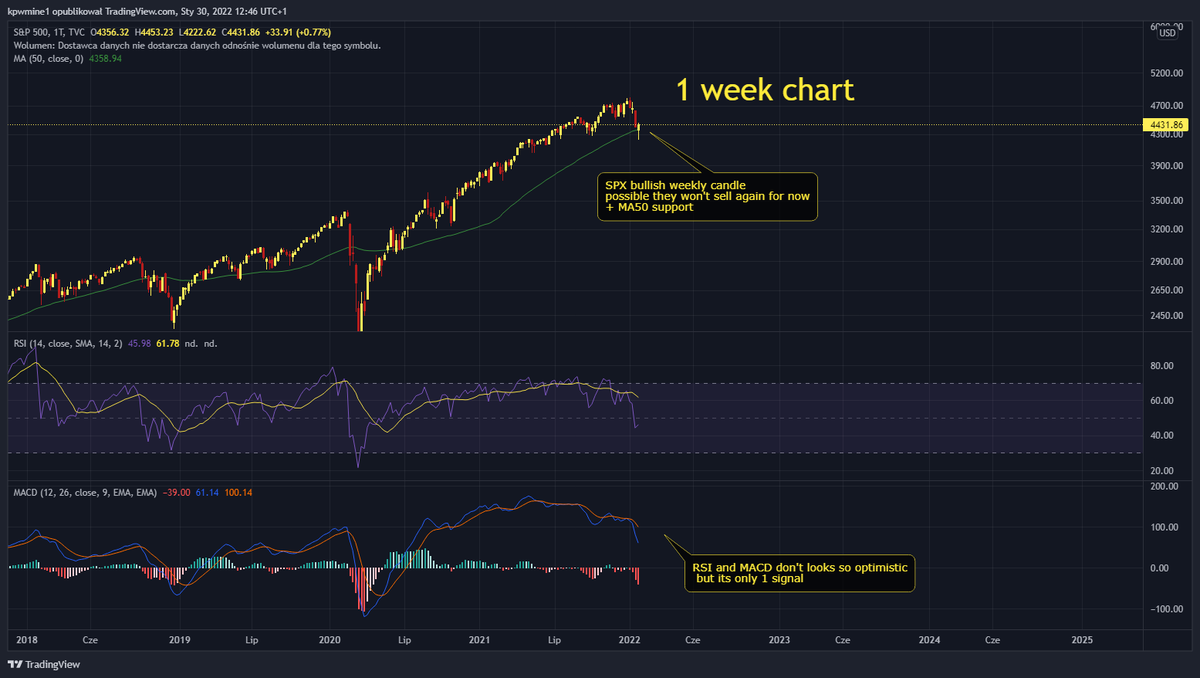This screenshot has width=1200, height=678.
Task: Click the 5200.00 price axis label
Action: [1165, 74]
